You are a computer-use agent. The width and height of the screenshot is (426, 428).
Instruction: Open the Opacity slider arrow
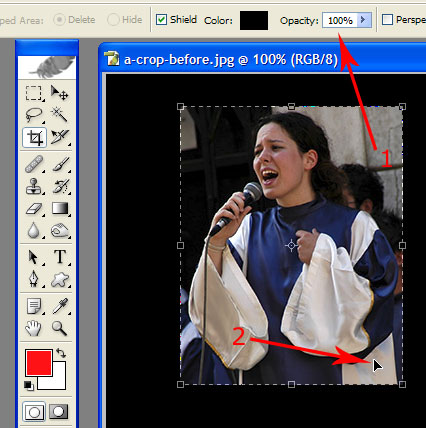[x=363, y=20]
